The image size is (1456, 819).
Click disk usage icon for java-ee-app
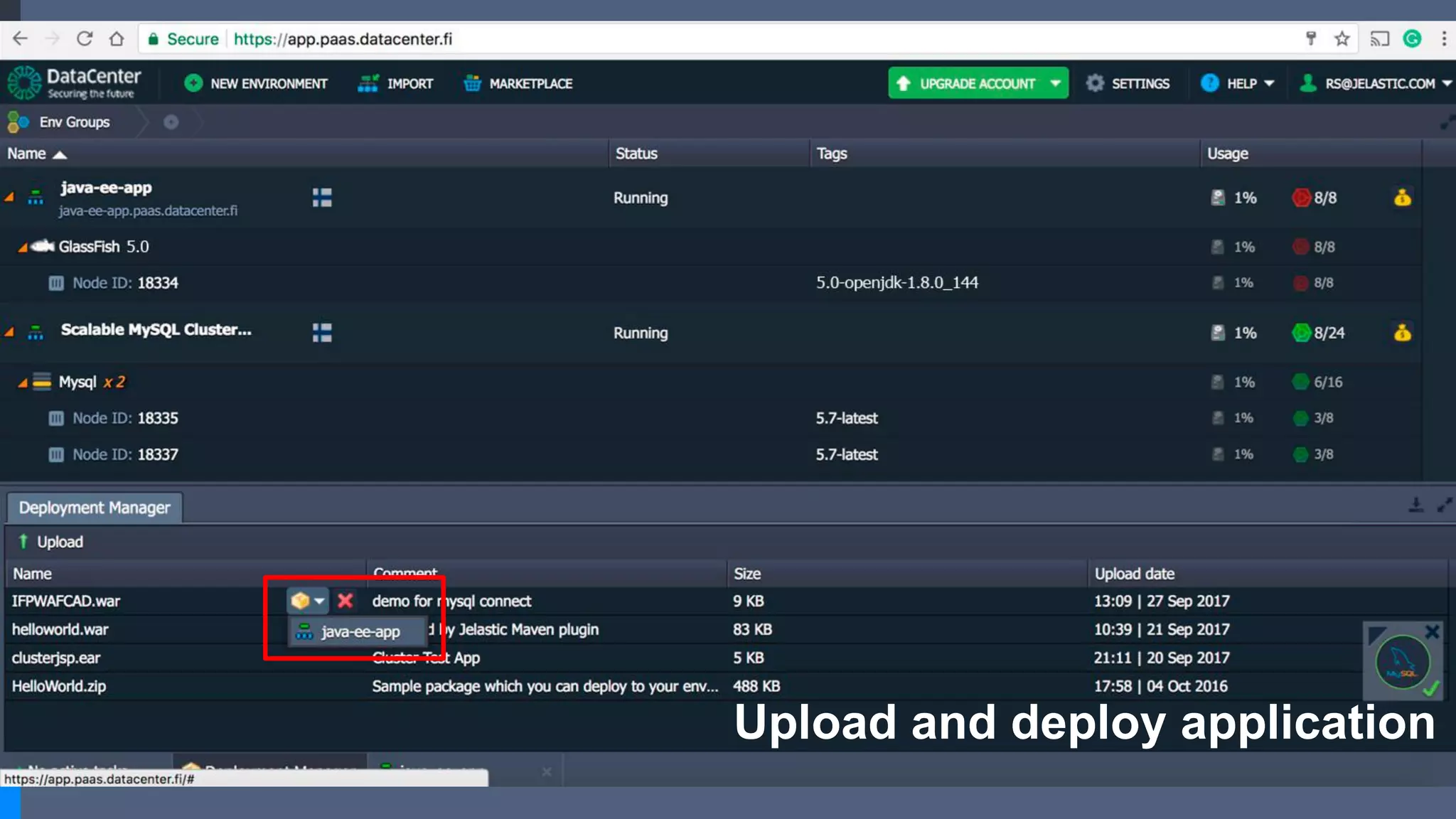click(x=1218, y=198)
